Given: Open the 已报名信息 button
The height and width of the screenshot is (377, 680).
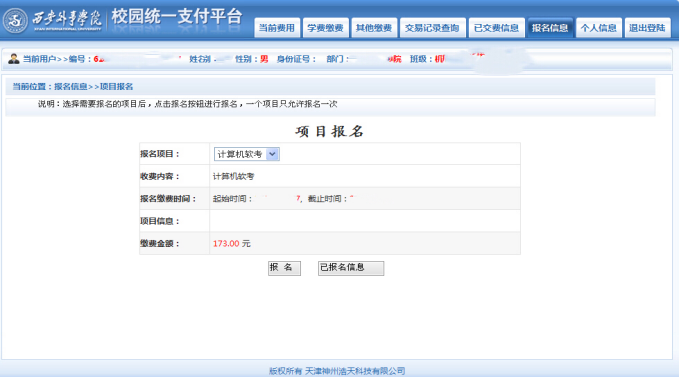Looking at the screenshot, I should pyautogui.click(x=351, y=268).
